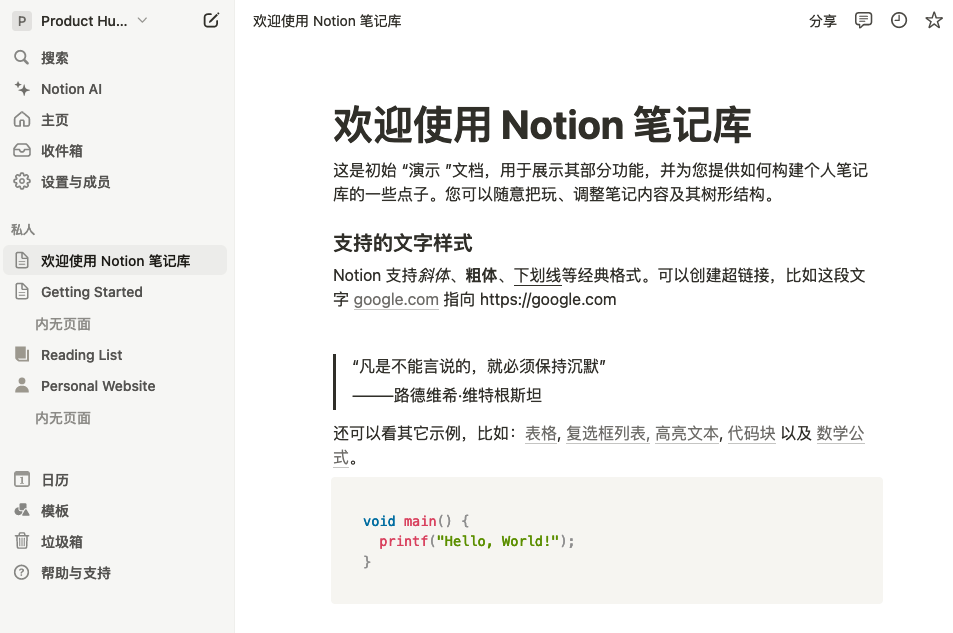Open page history clock icon
This screenshot has width=953, height=633.
tap(899, 21)
